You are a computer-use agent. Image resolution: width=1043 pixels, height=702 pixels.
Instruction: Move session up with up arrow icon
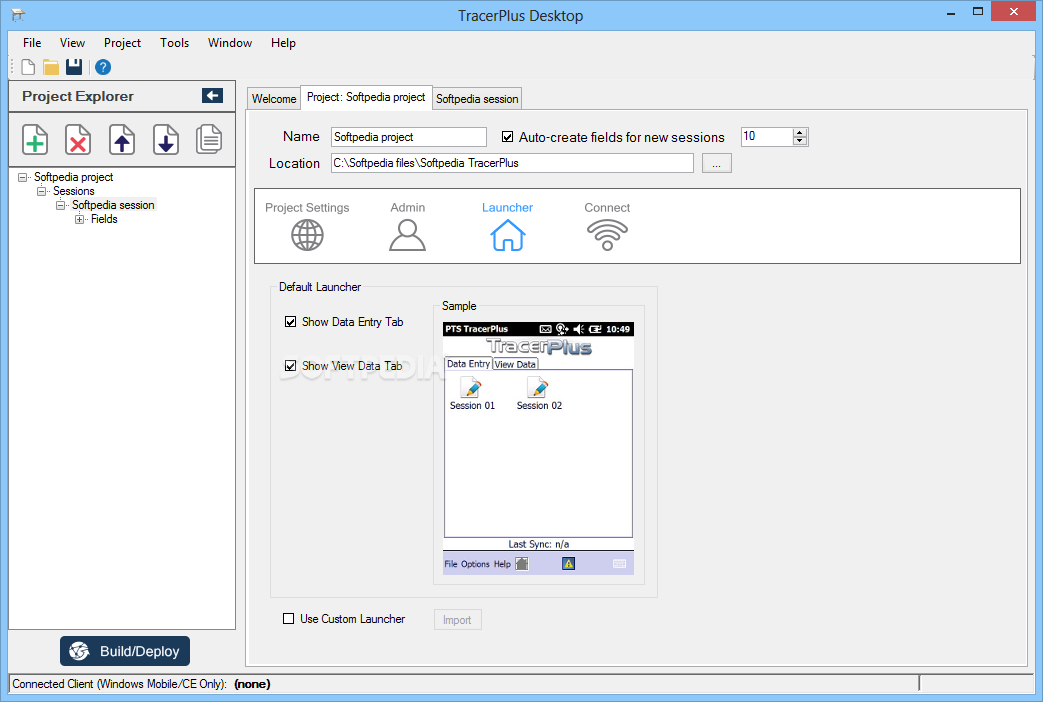(x=122, y=140)
